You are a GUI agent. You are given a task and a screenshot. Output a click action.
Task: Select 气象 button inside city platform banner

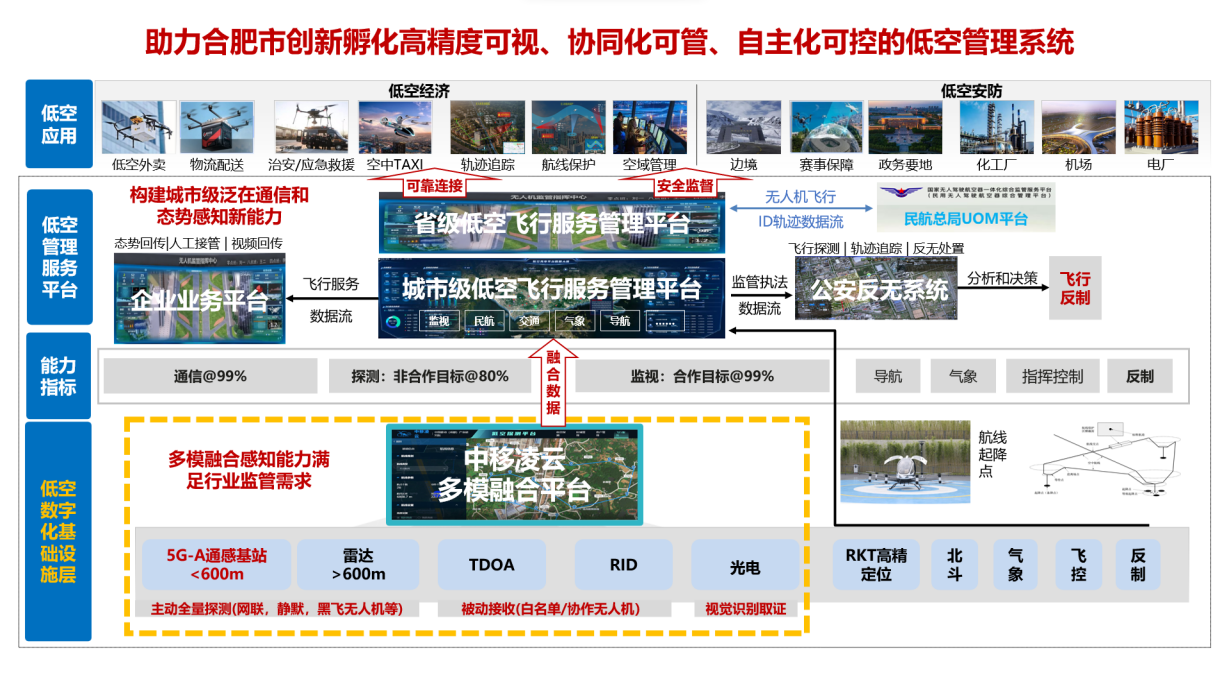pos(575,321)
